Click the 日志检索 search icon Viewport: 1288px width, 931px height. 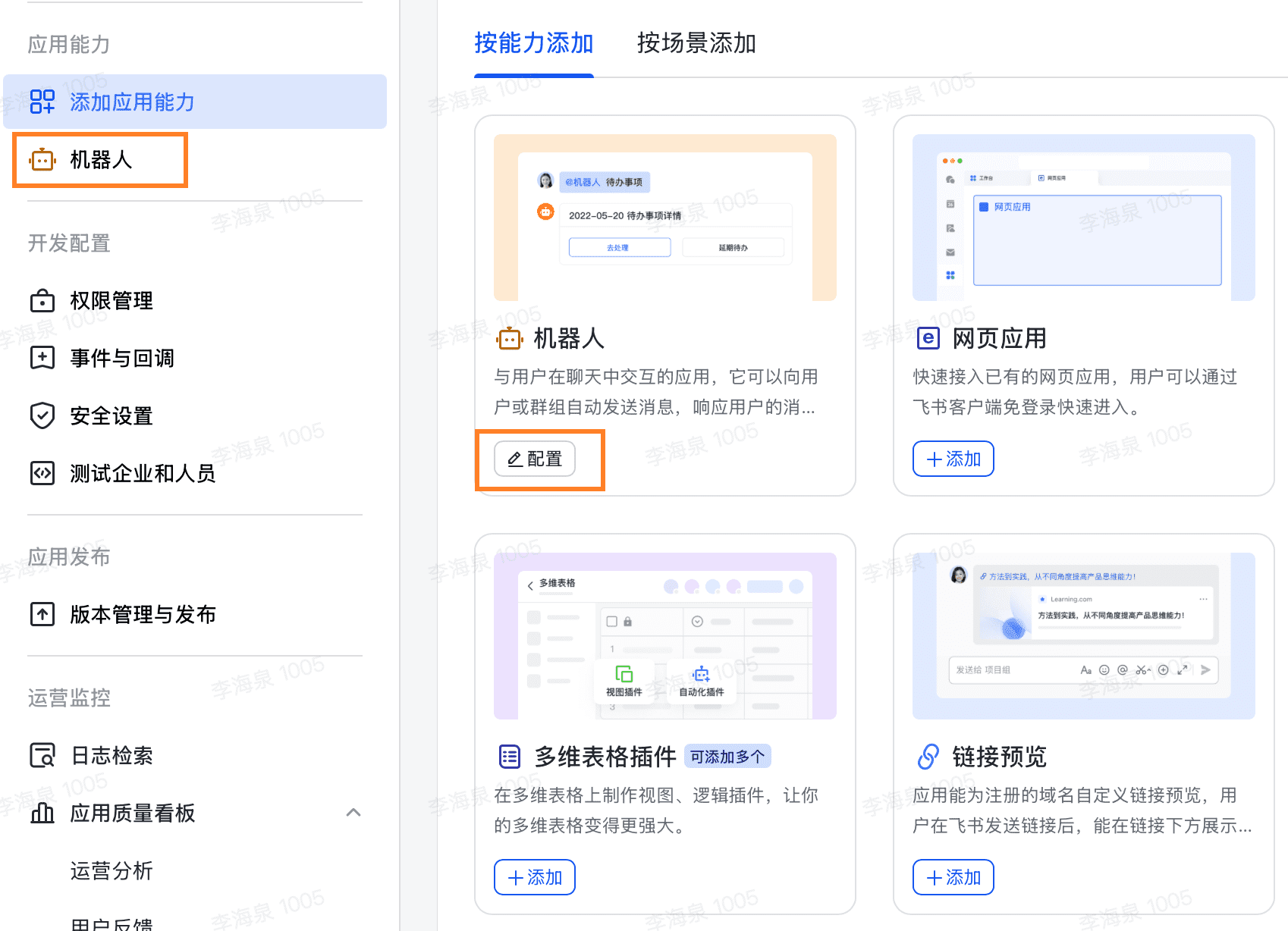click(x=42, y=755)
